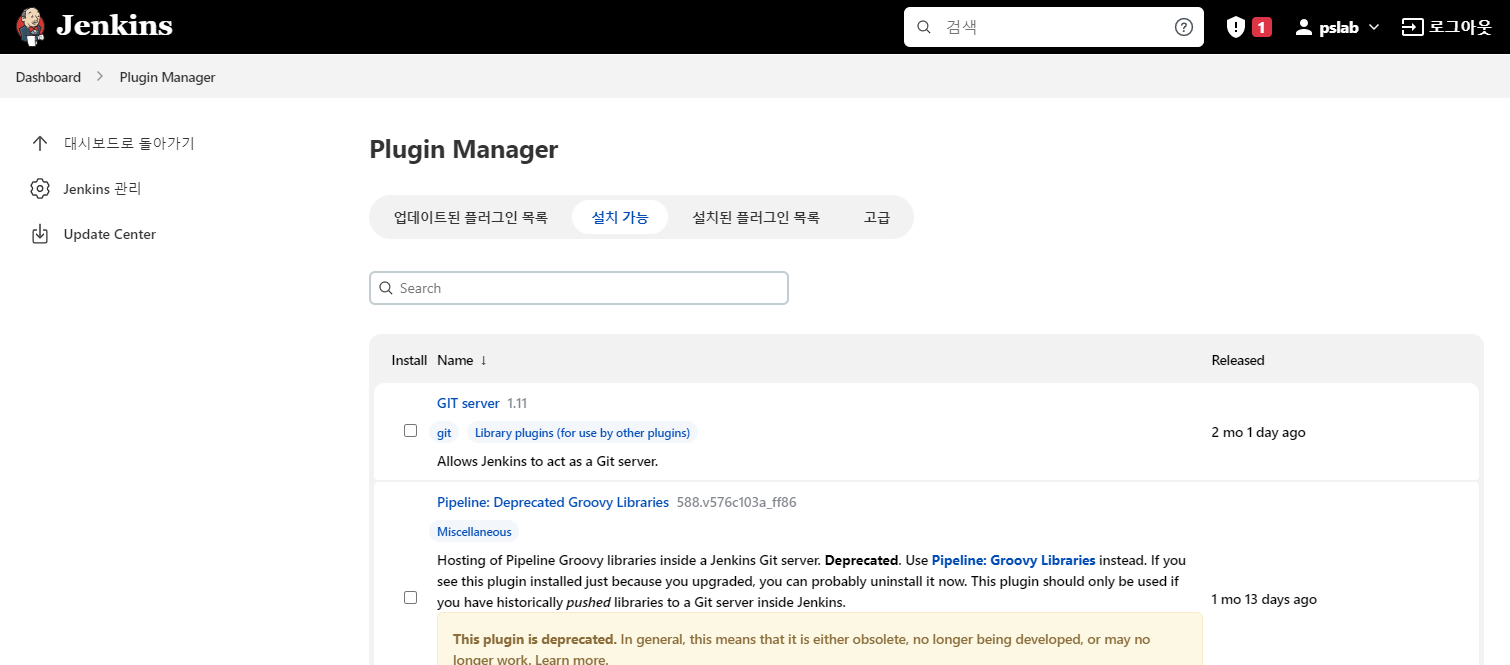Switch to 업데이트된 플러그인 목록 tab
Viewport: 1510px width, 665px height.
471,217
